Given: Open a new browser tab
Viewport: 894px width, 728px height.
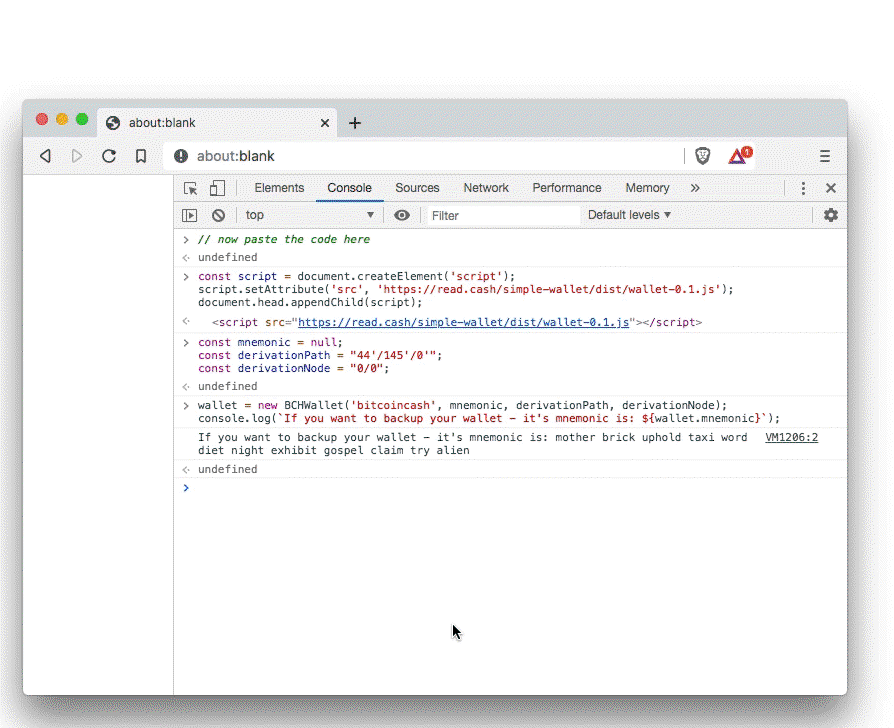Looking at the screenshot, I should (x=355, y=123).
